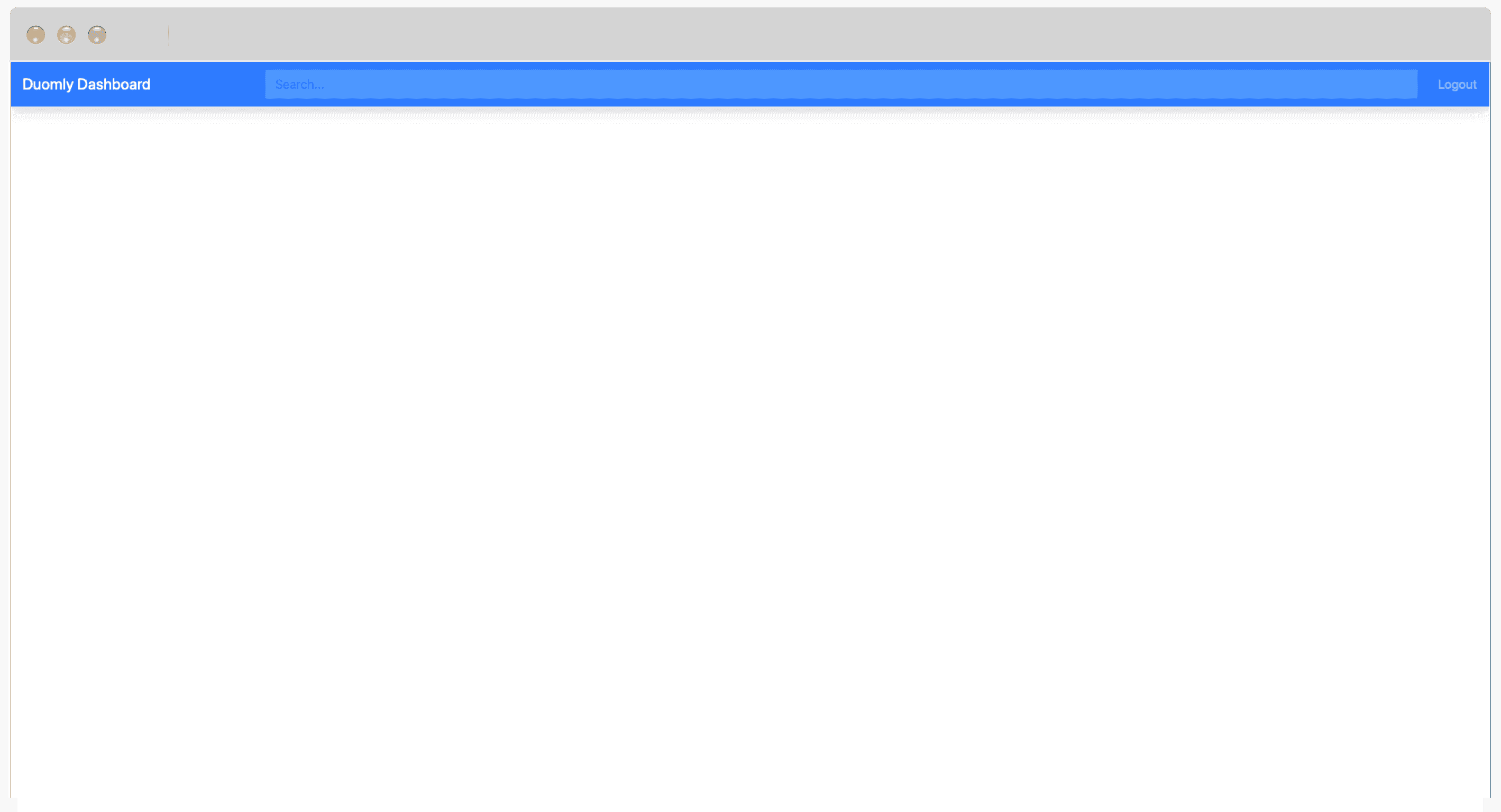This screenshot has width=1501, height=812.
Task: Click the blue navbar beside the brand title
Action: point(207,85)
